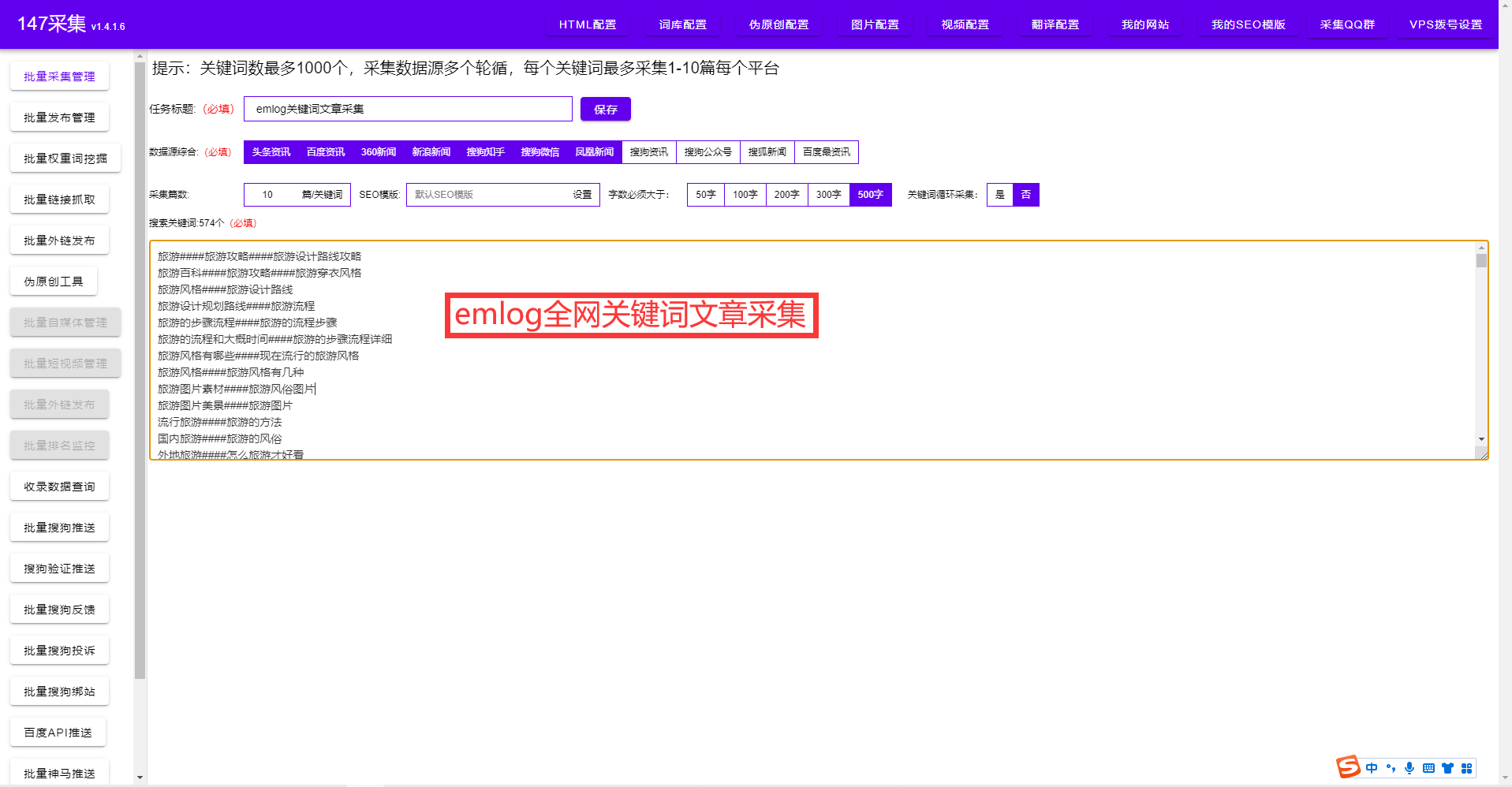The height and width of the screenshot is (787, 1512).
Task: Click the task title input field
Action: click(x=408, y=109)
